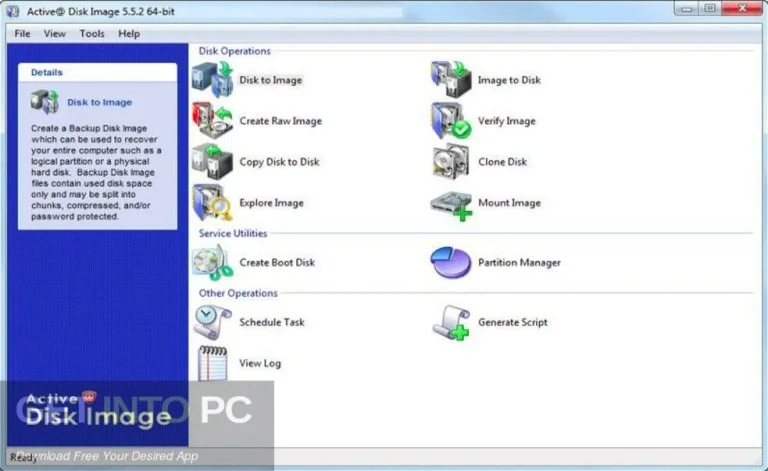Open the Partition Manager label
Screen dimensions: 768x471
[519, 262]
